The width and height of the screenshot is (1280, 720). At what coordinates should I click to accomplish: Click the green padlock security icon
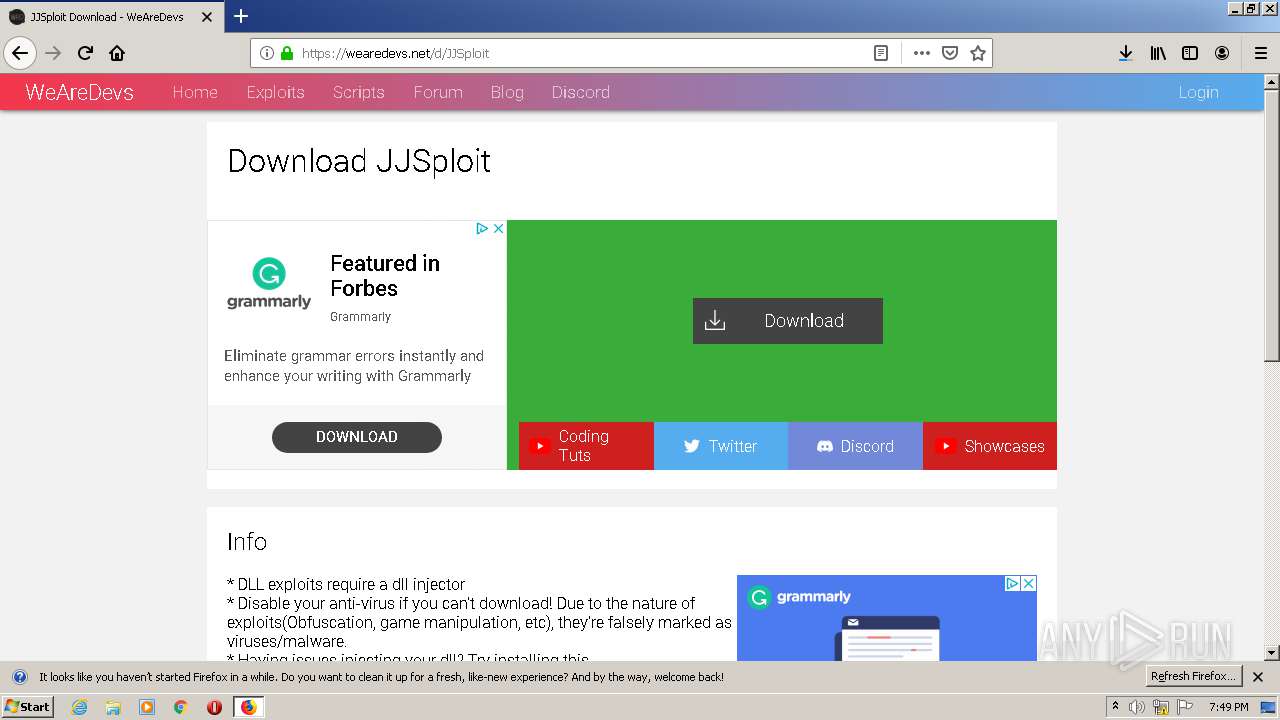click(x=287, y=53)
